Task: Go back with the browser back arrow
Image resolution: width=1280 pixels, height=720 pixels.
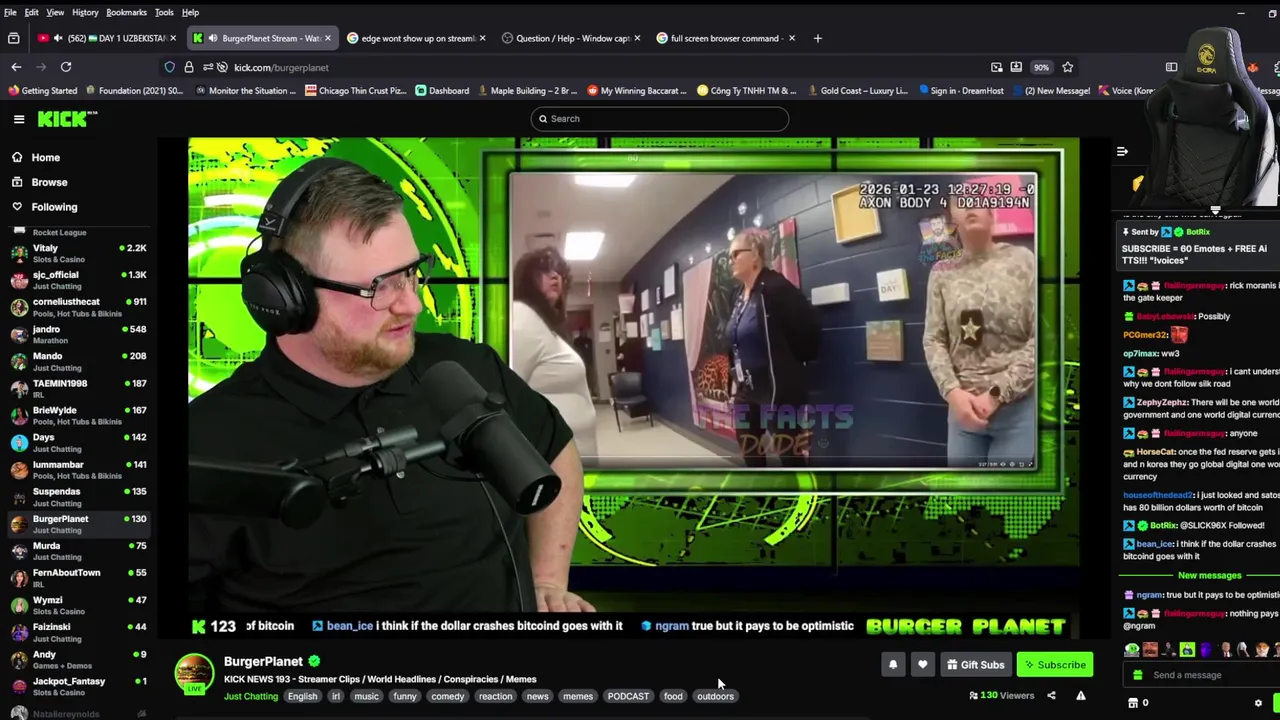Action: (16, 67)
